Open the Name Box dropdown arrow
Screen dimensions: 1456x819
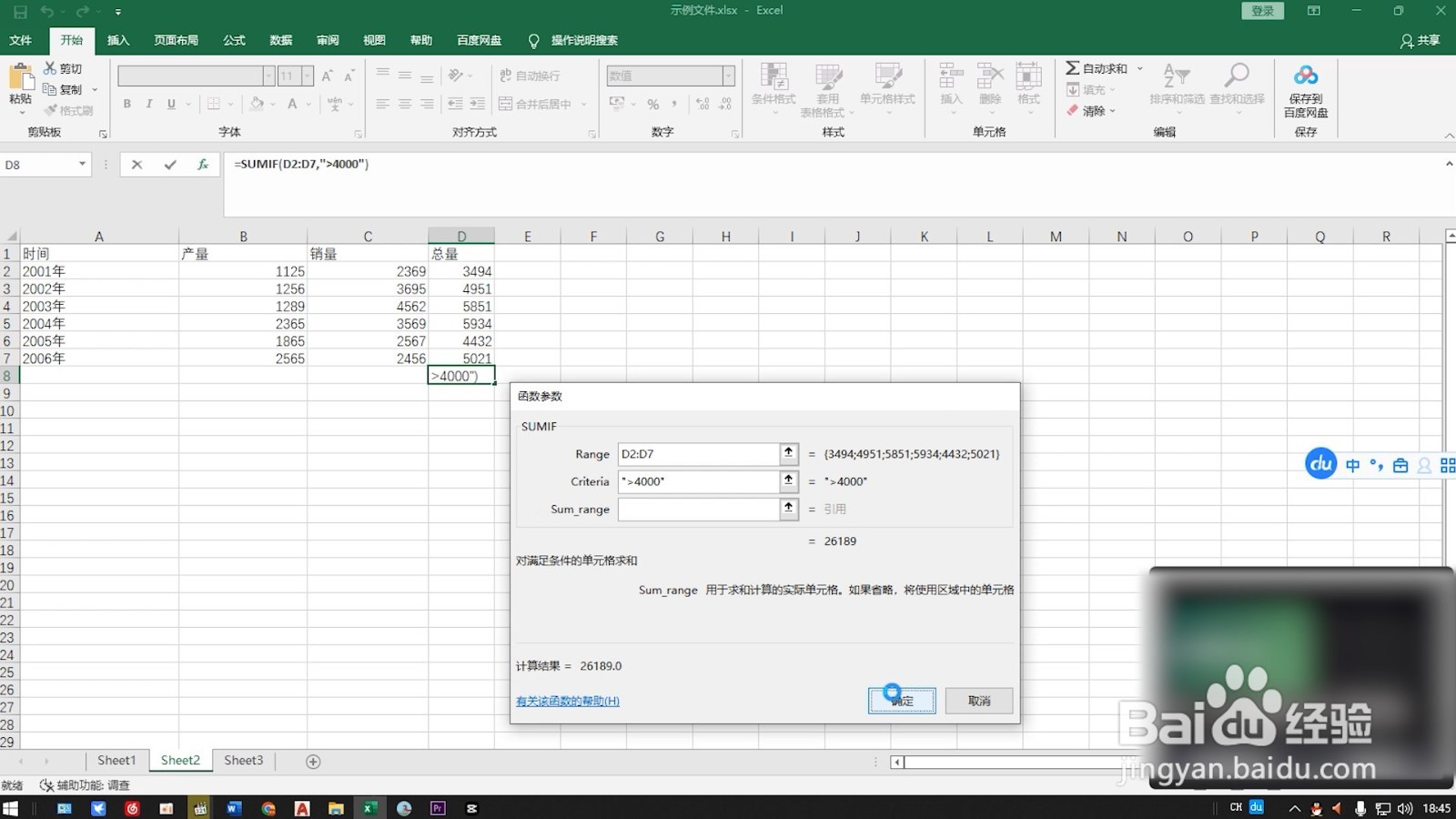pyautogui.click(x=82, y=164)
